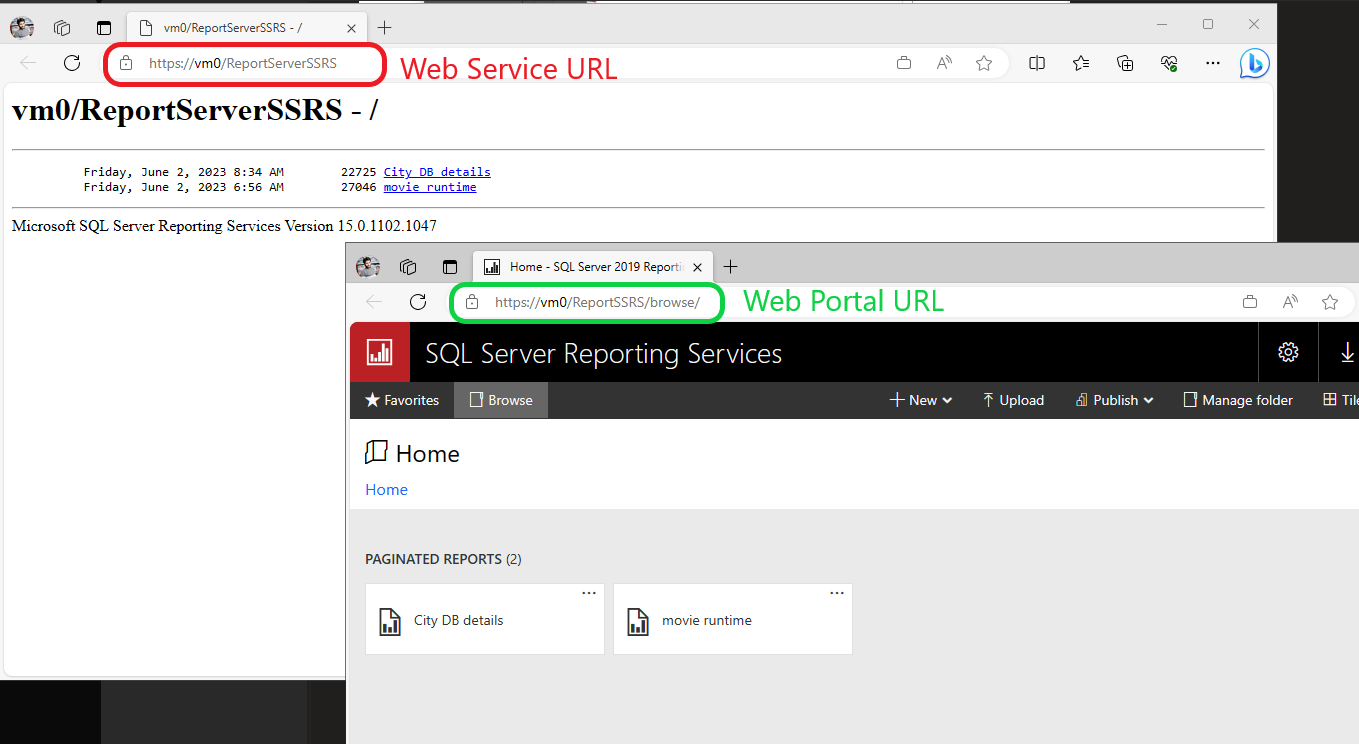
Task: Toggle the tab actions menu in the rear browser window
Action: click(104, 28)
